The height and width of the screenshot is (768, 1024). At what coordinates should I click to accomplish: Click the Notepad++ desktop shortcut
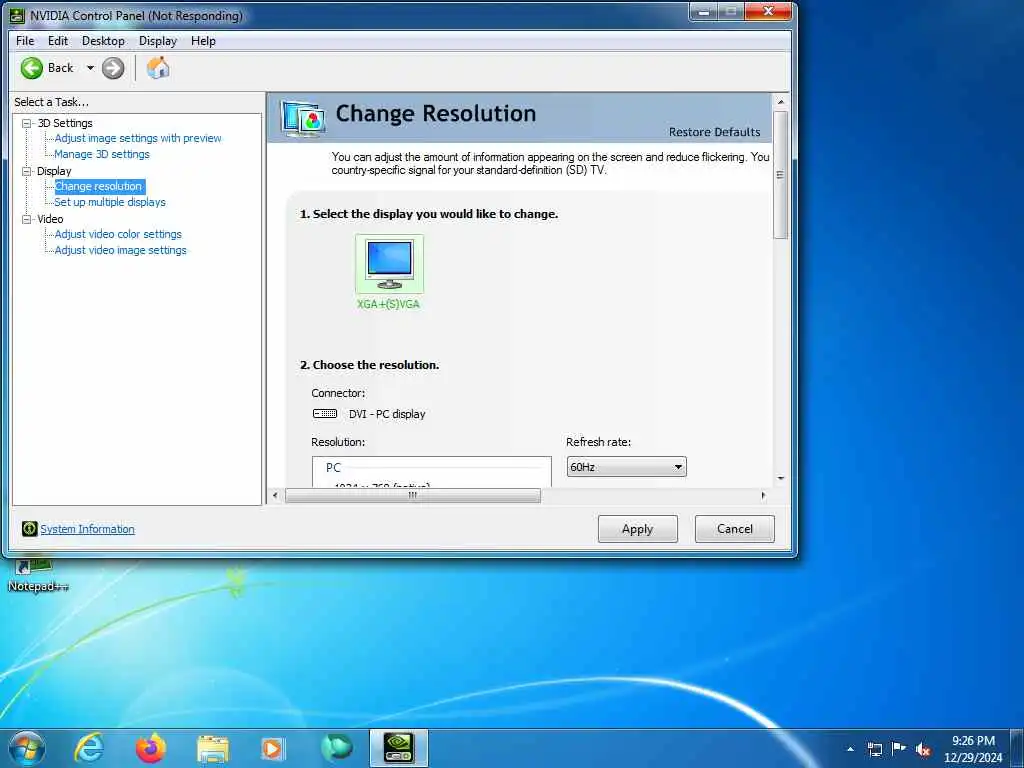(x=37, y=575)
